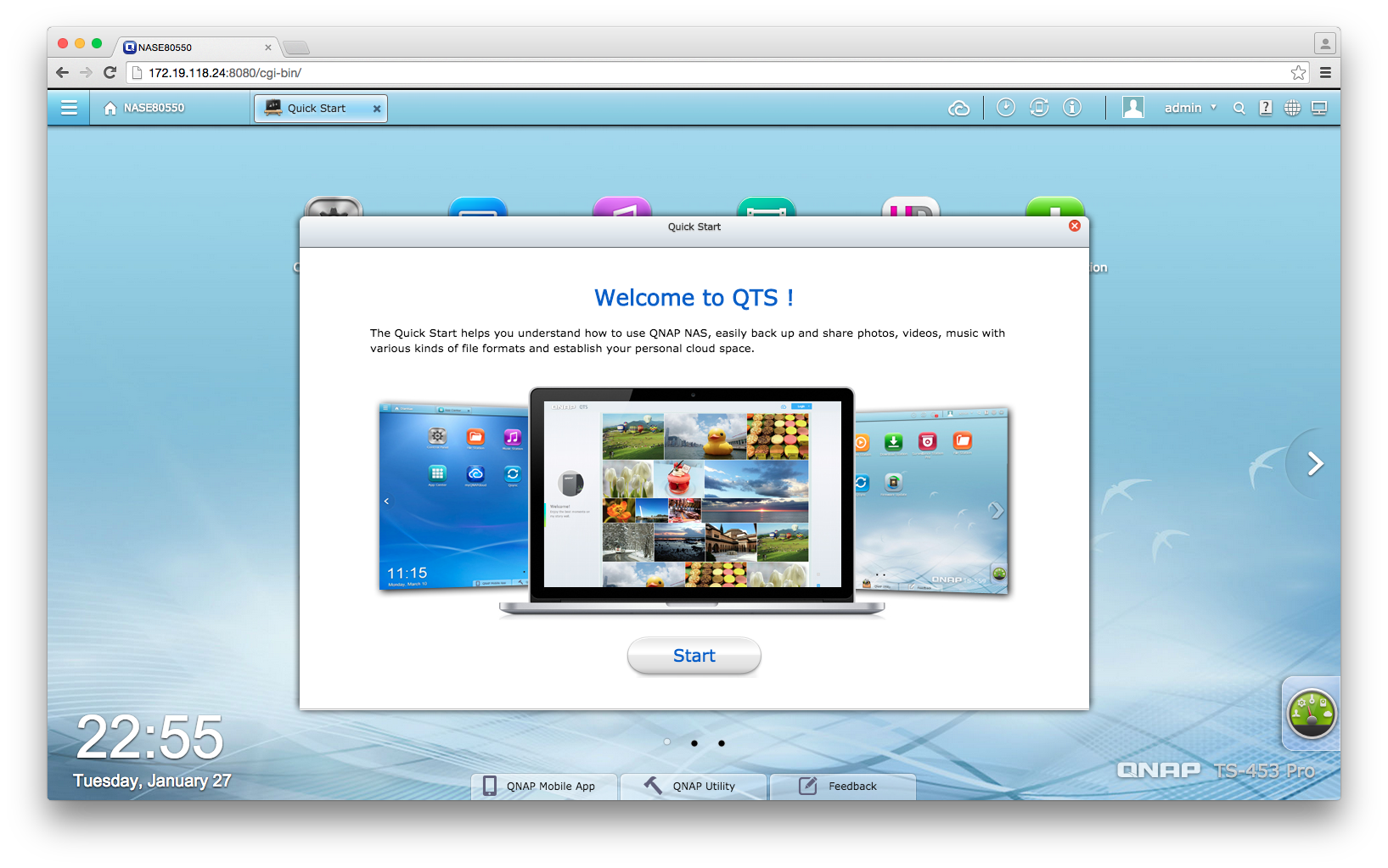Click the Chrome user profile icon
Image resolution: width=1388 pixels, height=868 pixels.
click(x=1324, y=43)
